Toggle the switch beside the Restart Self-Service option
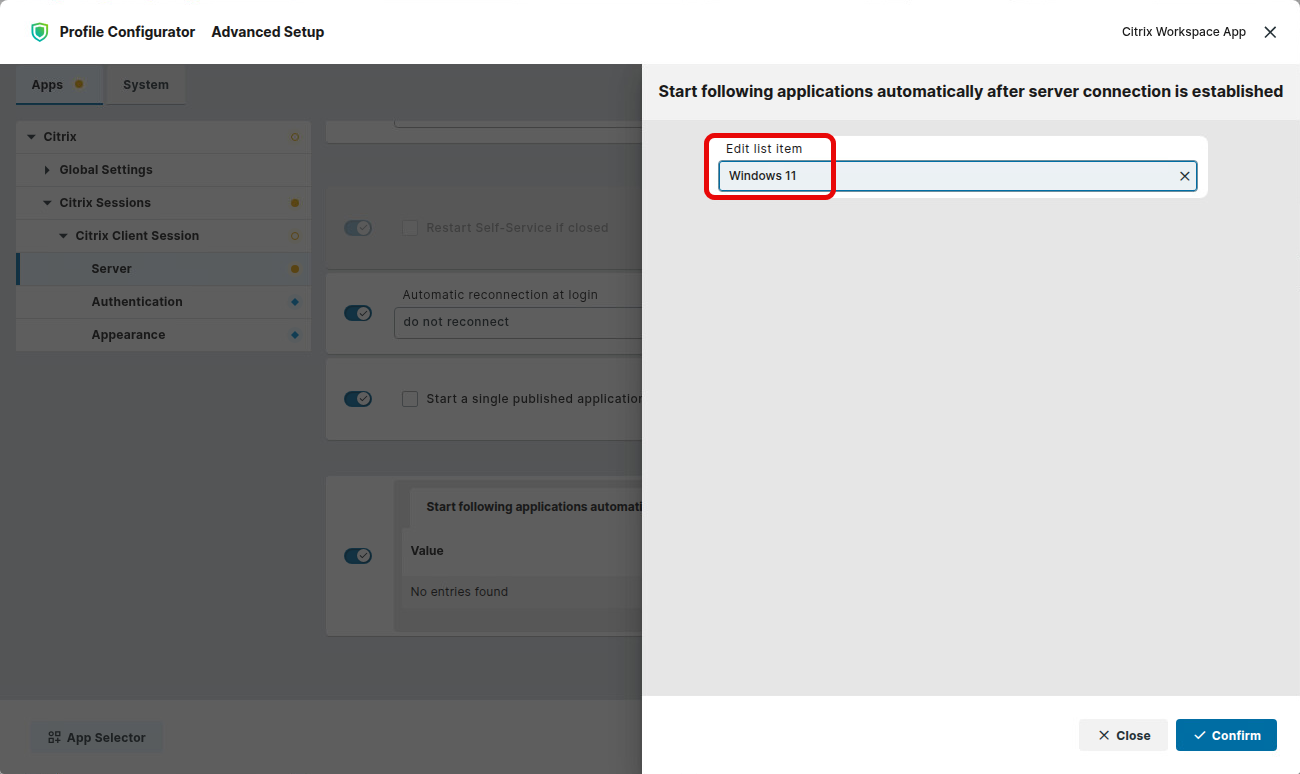This screenshot has height=774, width=1300. point(358,228)
